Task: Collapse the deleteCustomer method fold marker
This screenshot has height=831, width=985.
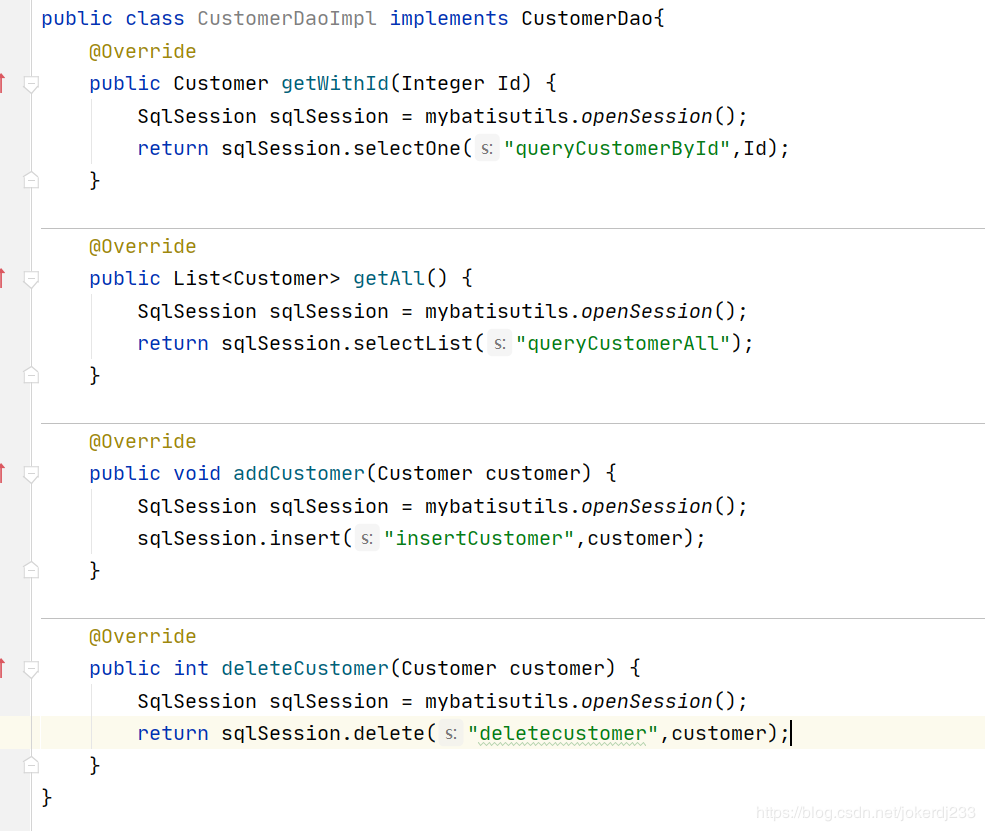Action: [31, 669]
